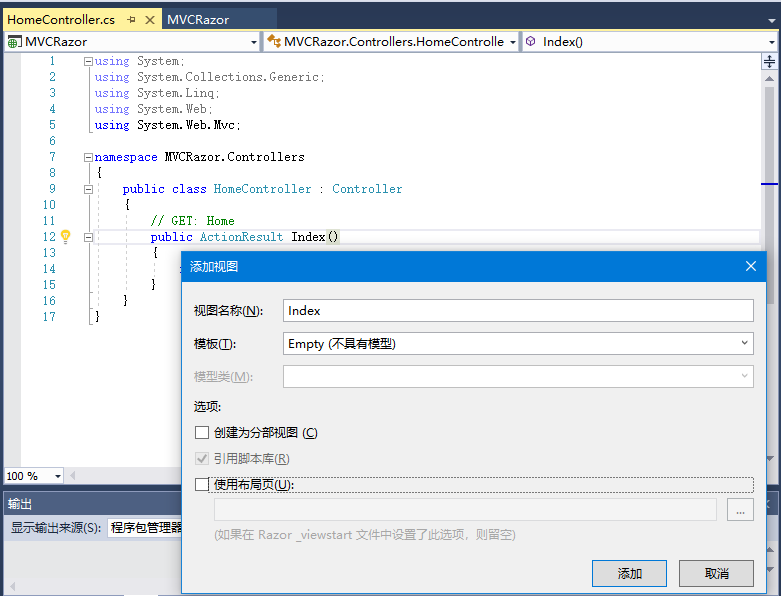
Task: Click the split editor icon above scrollbar
Action: point(769,61)
